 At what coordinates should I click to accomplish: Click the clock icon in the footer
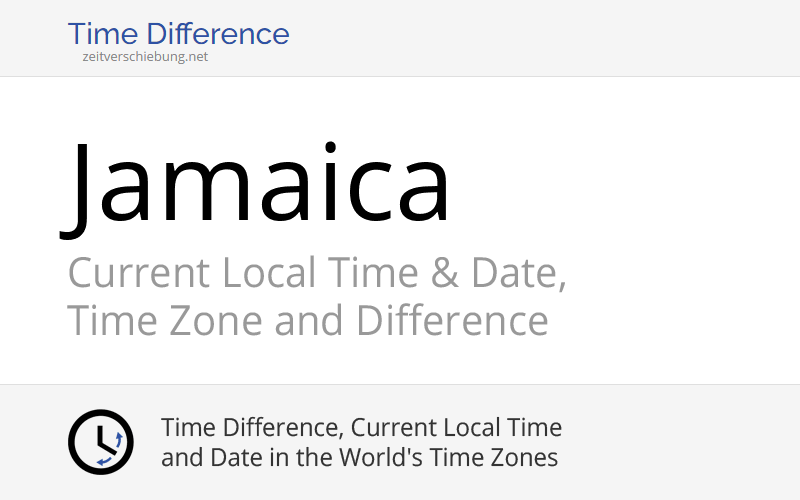pyautogui.click(x=100, y=442)
